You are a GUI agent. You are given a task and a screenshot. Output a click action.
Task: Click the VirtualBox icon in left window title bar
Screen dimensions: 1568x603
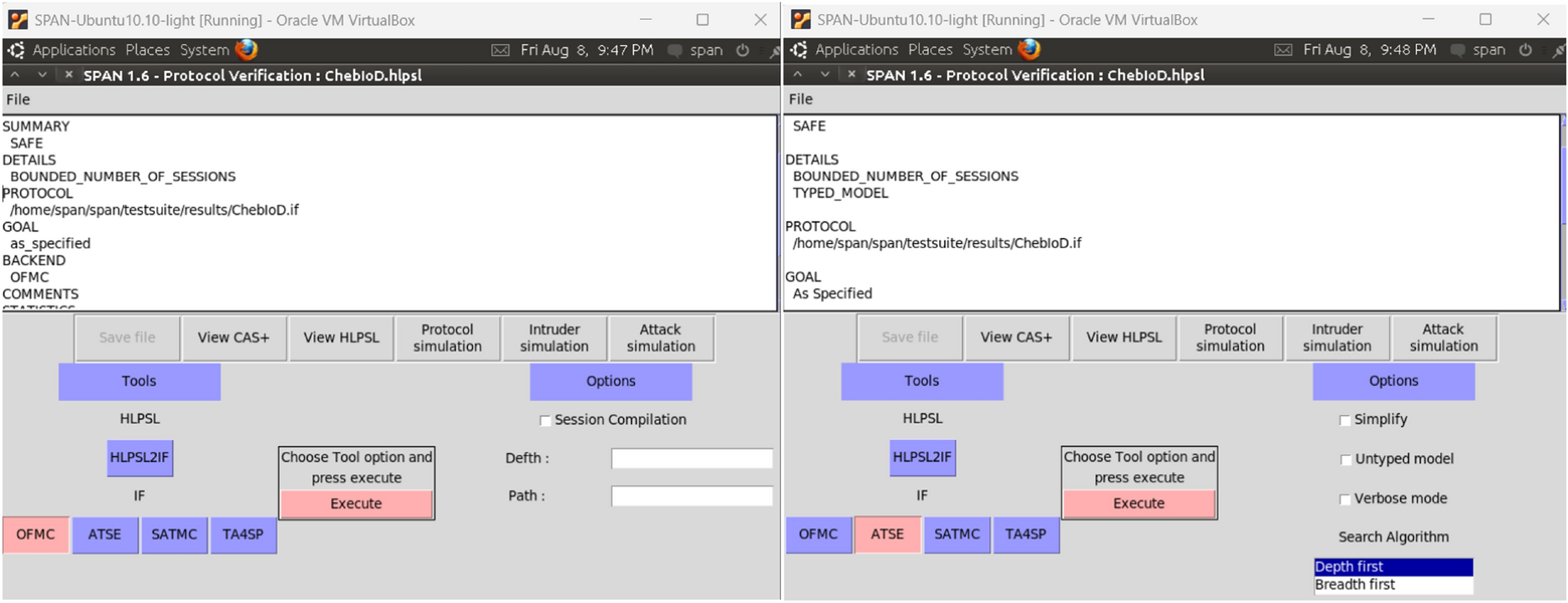tap(18, 19)
